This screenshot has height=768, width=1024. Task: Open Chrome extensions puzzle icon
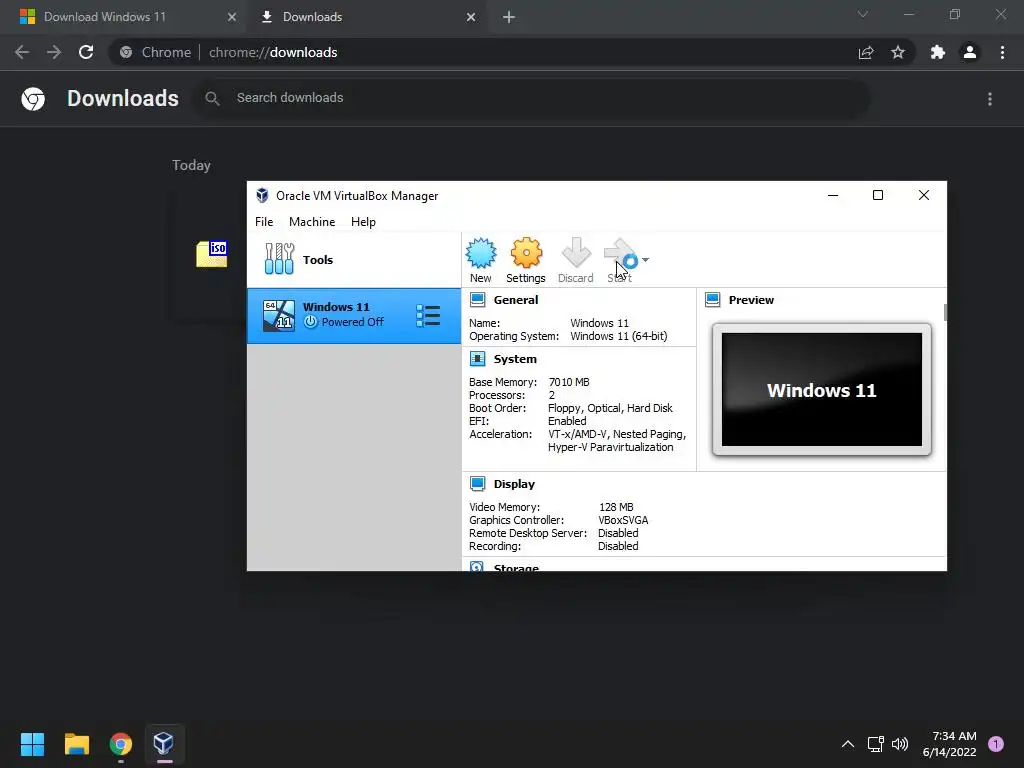click(x=938, y=52)
